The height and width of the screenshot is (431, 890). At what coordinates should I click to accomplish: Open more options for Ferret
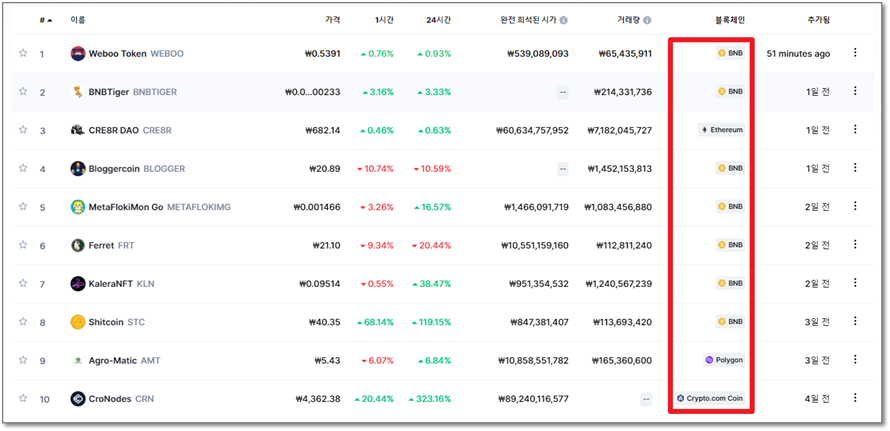(855, 244)
